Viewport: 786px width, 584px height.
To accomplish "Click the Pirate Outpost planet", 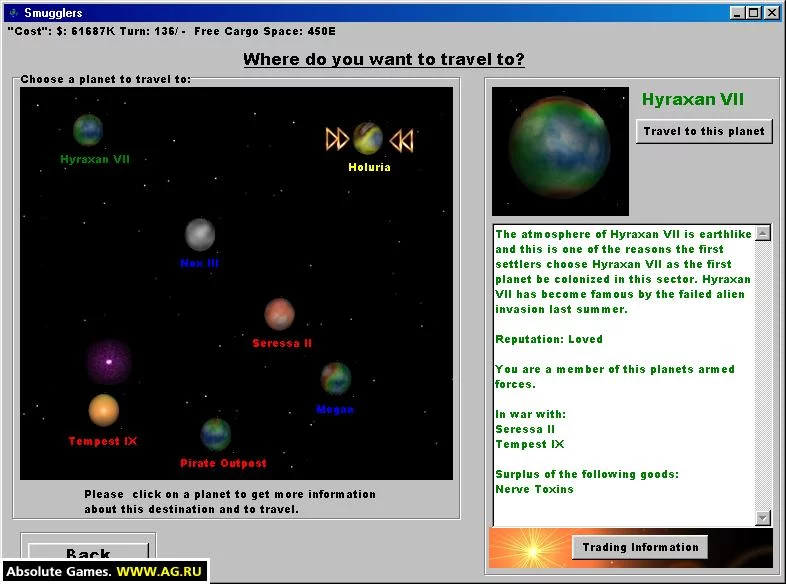I will [216, 434].
